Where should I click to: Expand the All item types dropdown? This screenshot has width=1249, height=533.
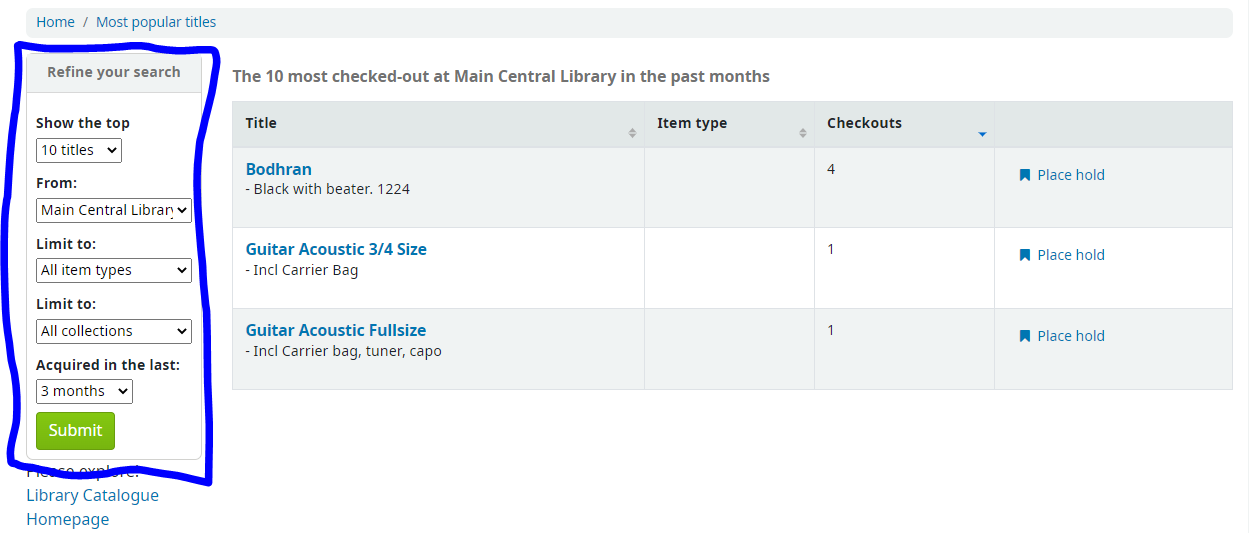pyautogui.click(x=114, y=270)
